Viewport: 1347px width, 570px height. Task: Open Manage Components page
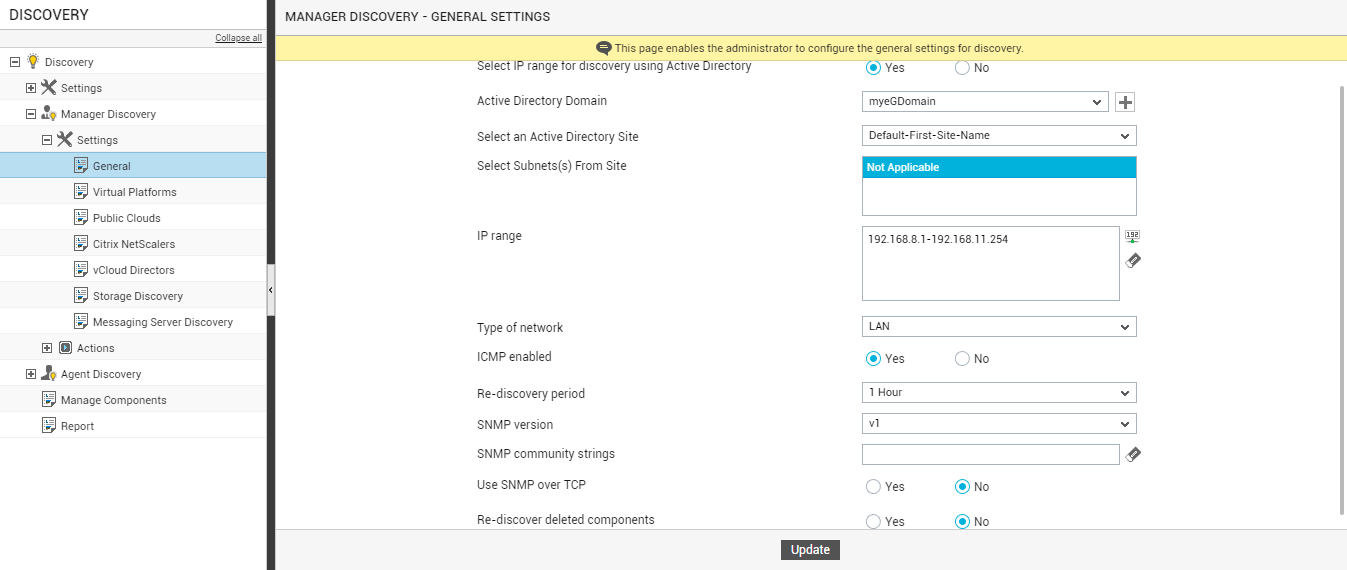[x=114, y=400]
